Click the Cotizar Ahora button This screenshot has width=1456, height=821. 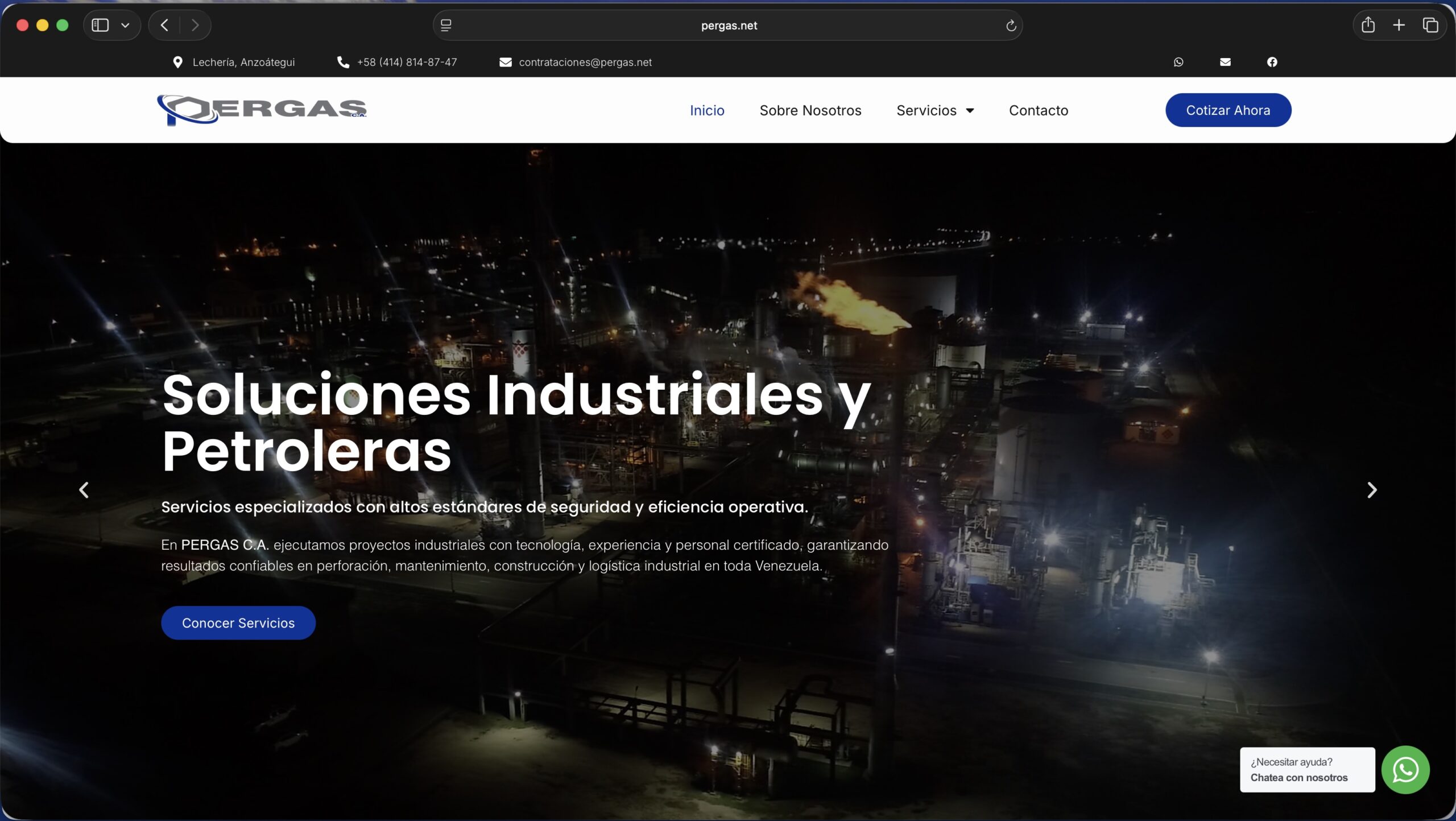(x=1228, y=110)
